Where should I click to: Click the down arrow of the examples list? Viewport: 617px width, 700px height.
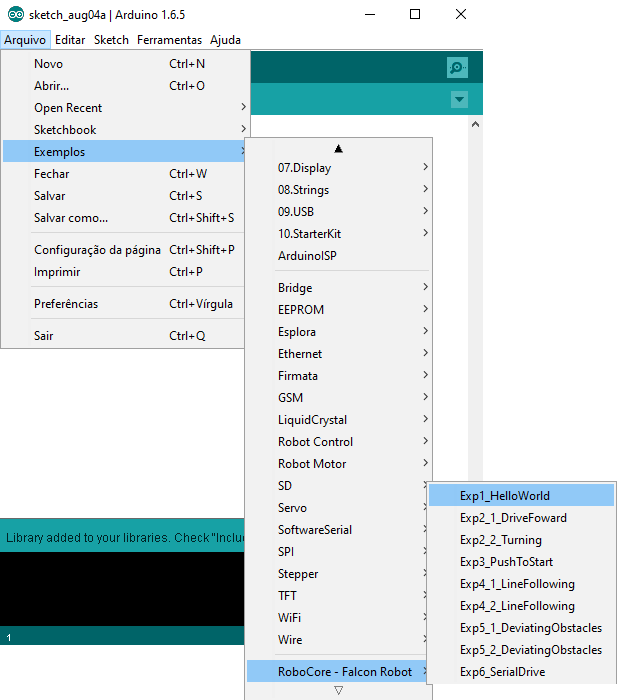[338, 691]
